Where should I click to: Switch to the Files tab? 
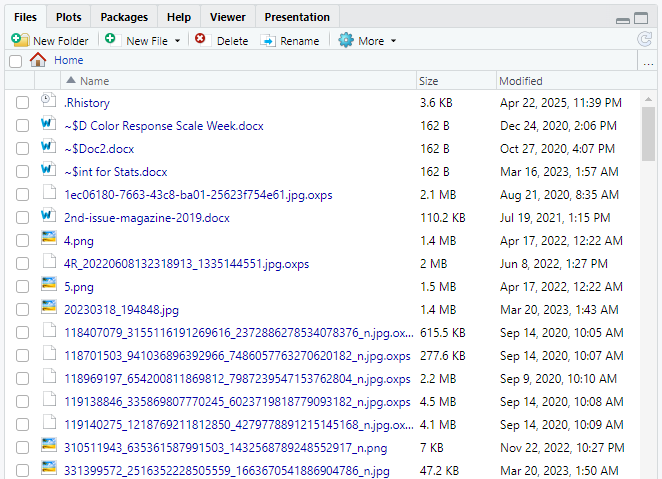(25, 17)
